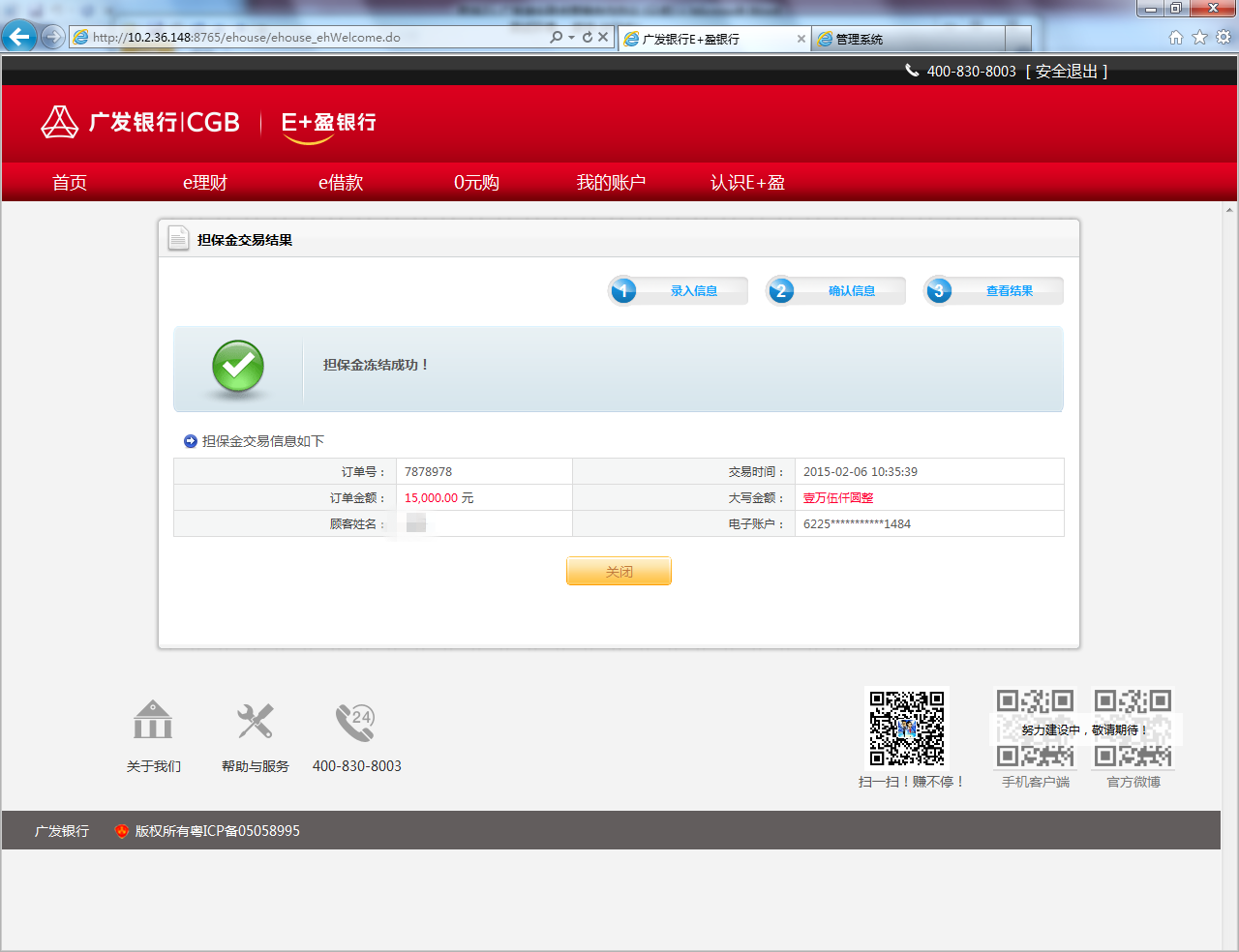Click the 扫一扫 QR code image
Viewport: 1239px width, 952px height.
[x=907, y=729]
